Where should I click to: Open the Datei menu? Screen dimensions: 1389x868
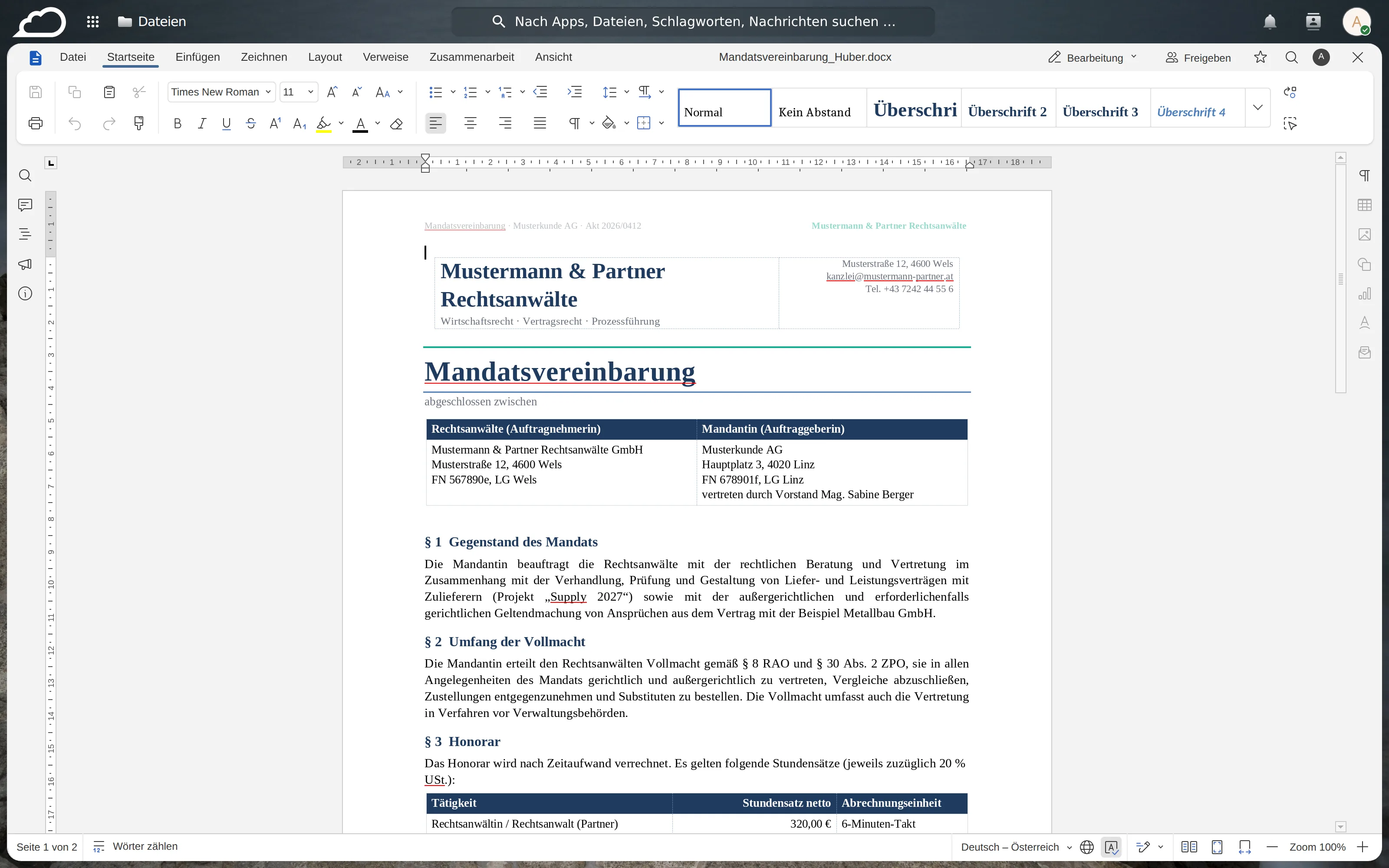(x=73, y=57)
